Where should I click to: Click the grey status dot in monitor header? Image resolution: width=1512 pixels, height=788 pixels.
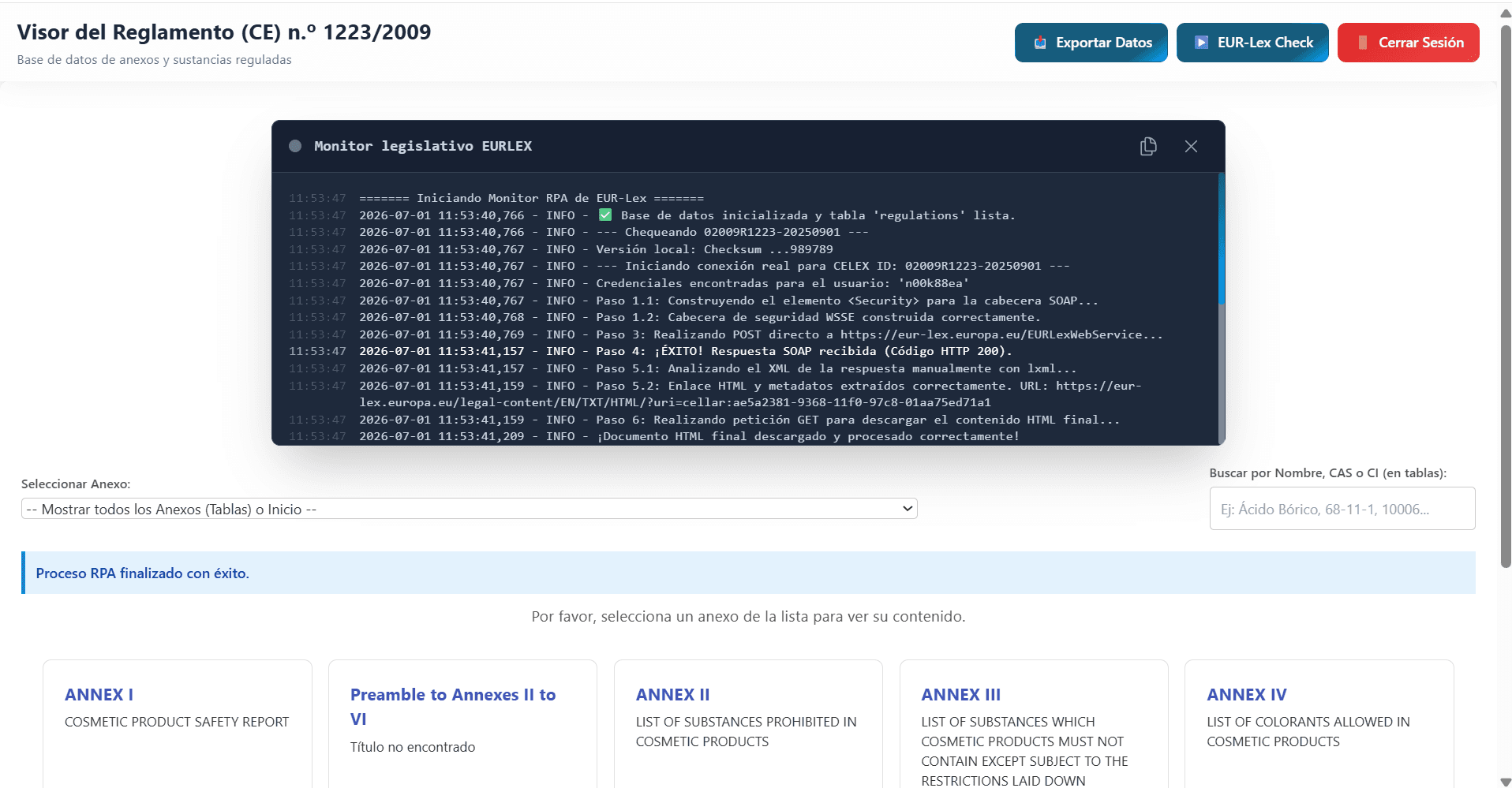pos(295,146)
